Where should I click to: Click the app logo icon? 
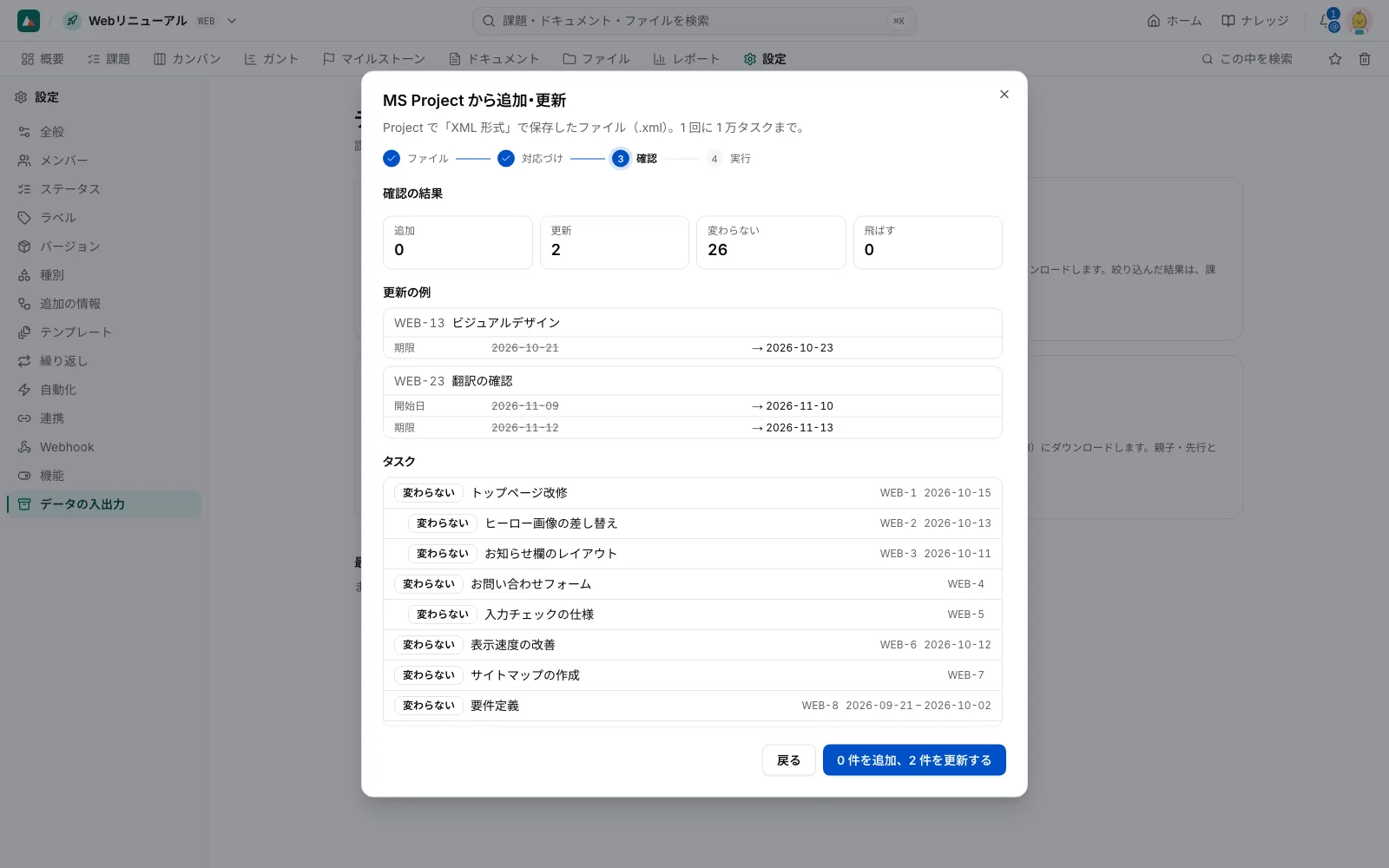click(29, 21)
